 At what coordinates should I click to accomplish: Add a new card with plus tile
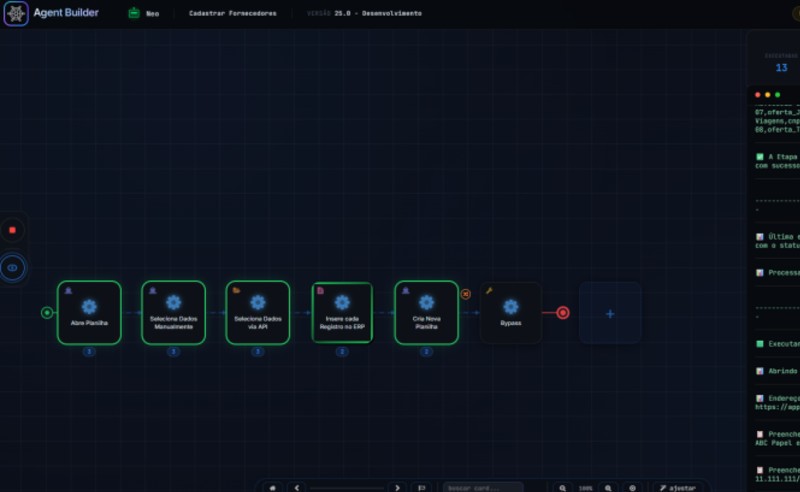click(x=610, y=313)
